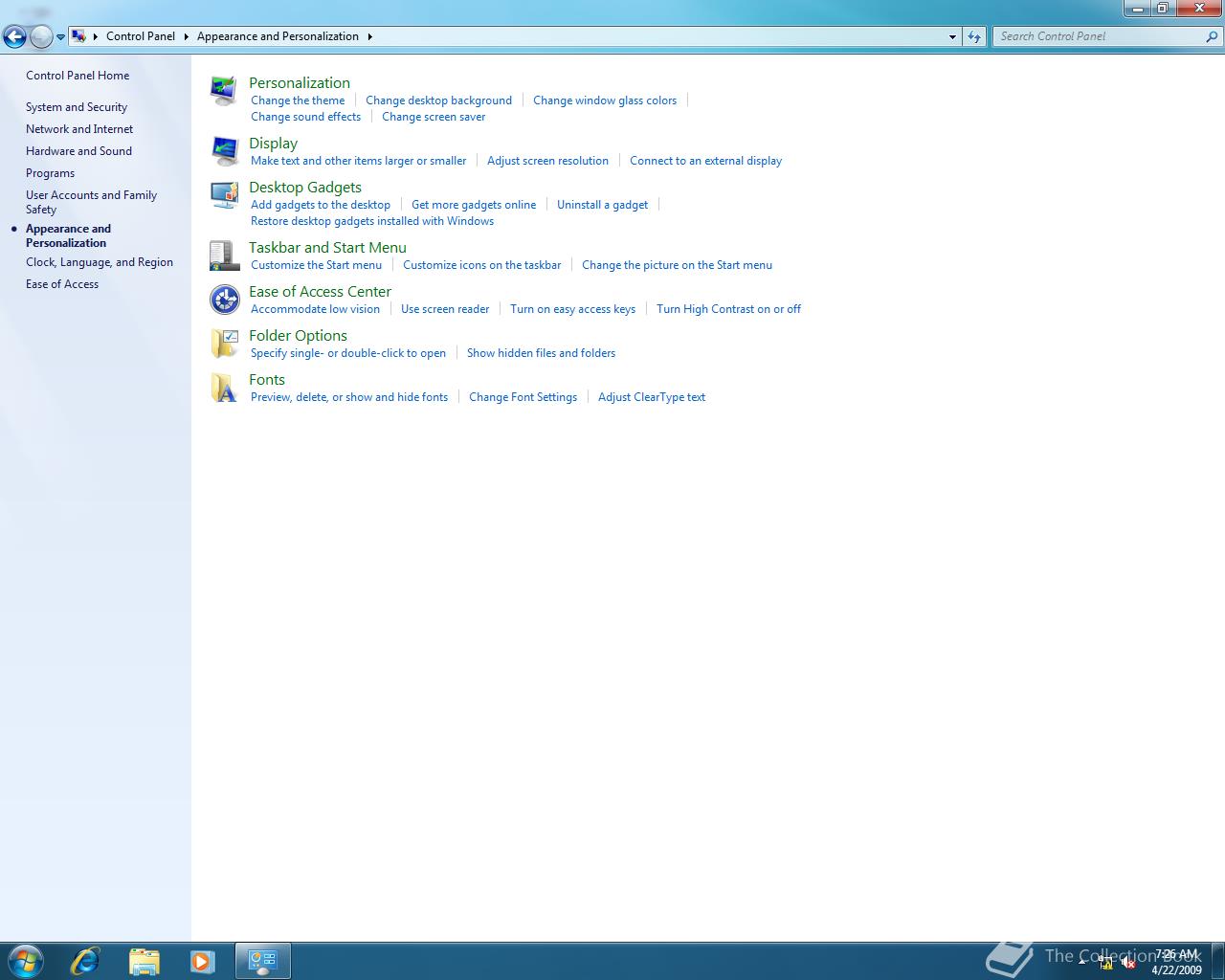Go to Control Panel Home
This screenshot has width=1225, height=980.
[78, 76]
